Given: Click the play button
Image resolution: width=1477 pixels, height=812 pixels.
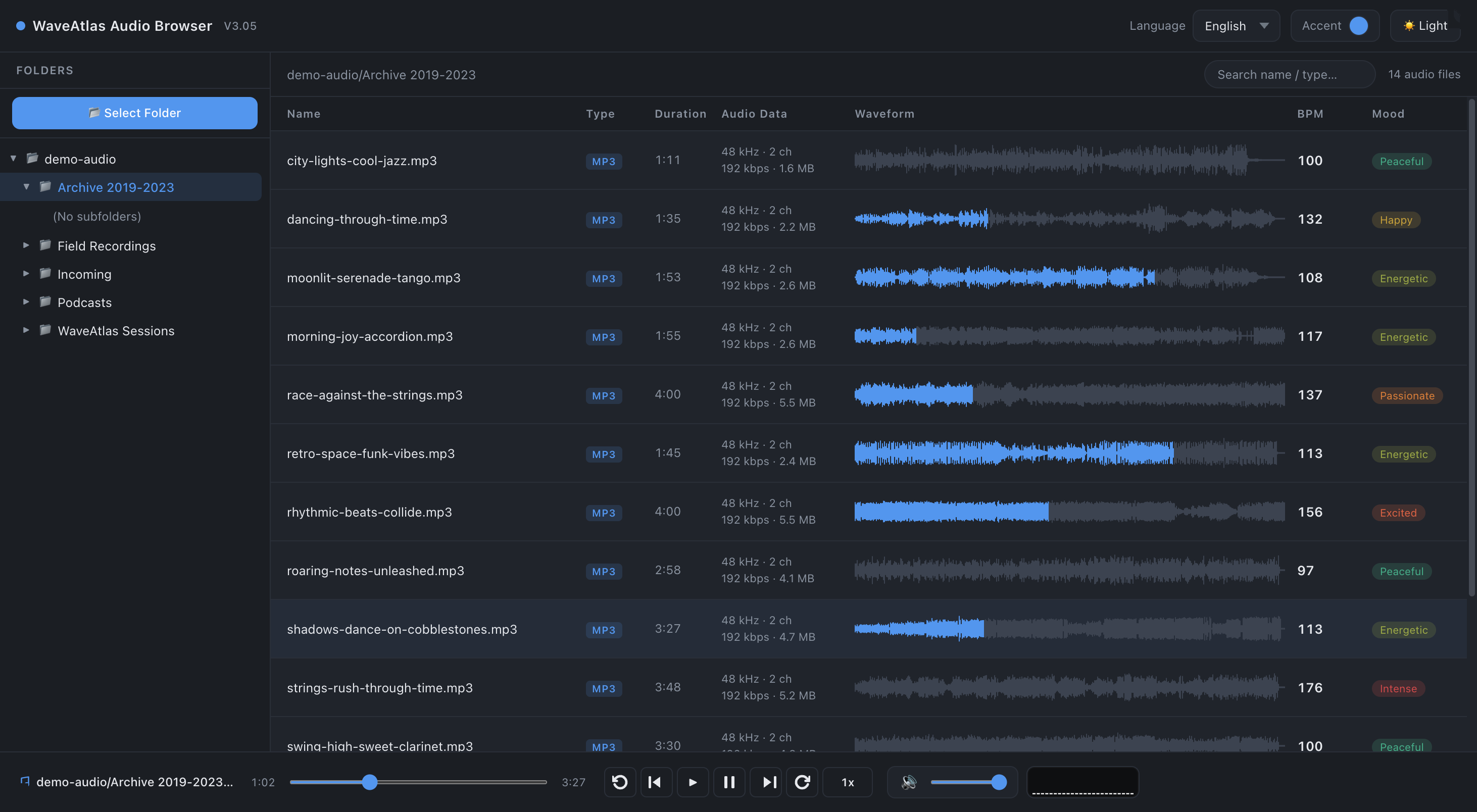Looking at the screenshot, I should coord(693,782).
